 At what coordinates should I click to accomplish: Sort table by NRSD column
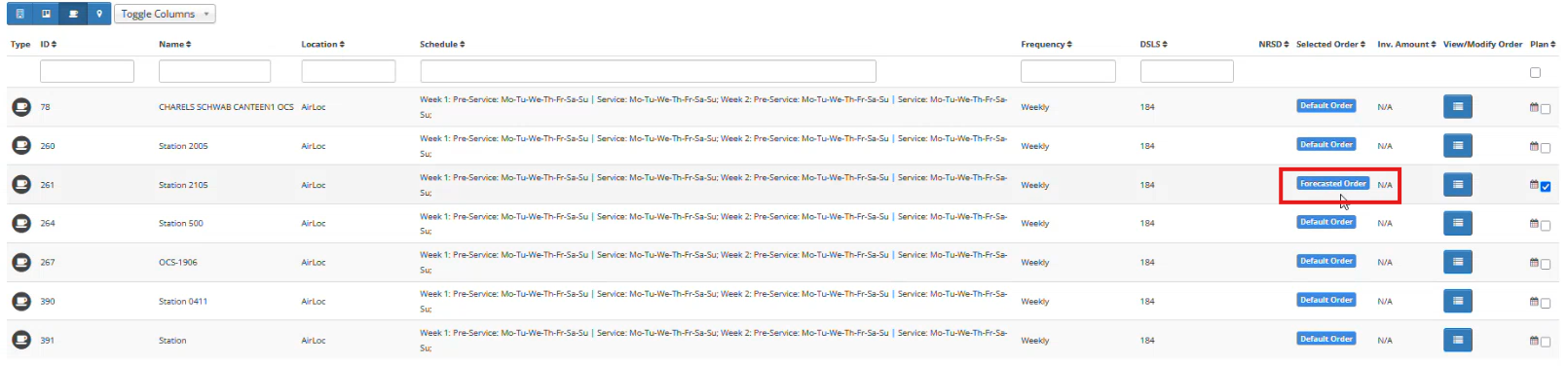pos(1274,44)
